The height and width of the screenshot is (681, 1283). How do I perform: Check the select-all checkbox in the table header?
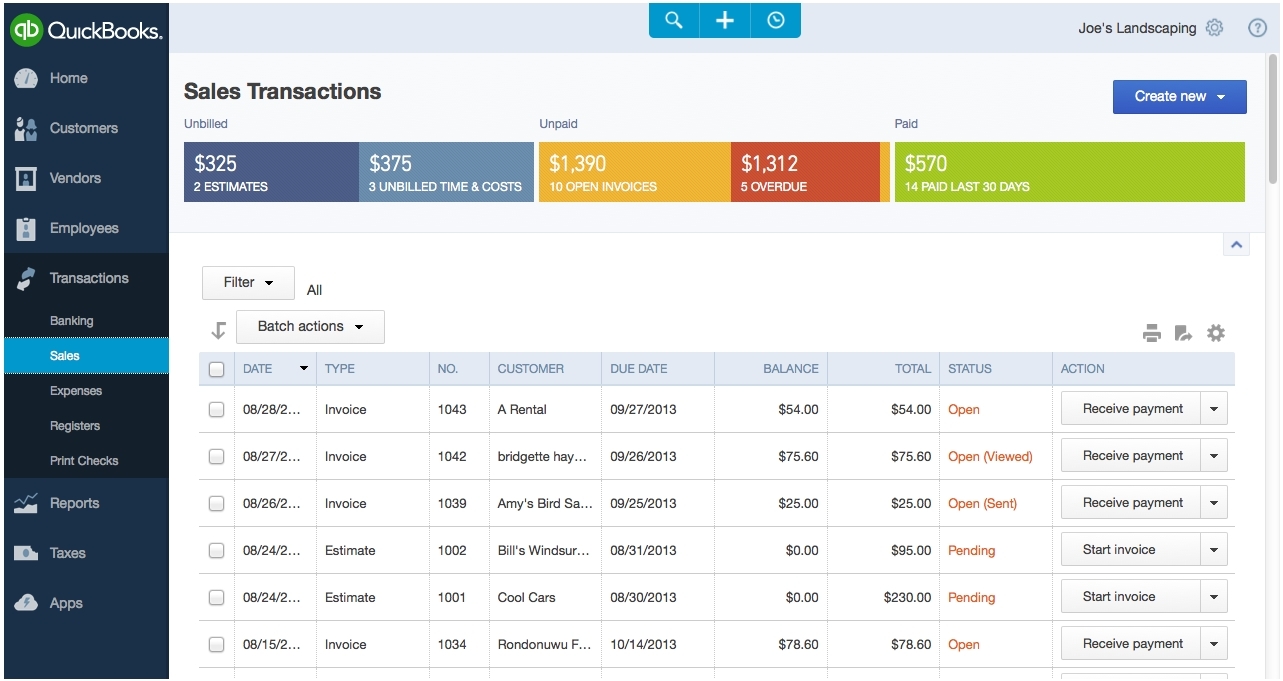tap(216, 369)
